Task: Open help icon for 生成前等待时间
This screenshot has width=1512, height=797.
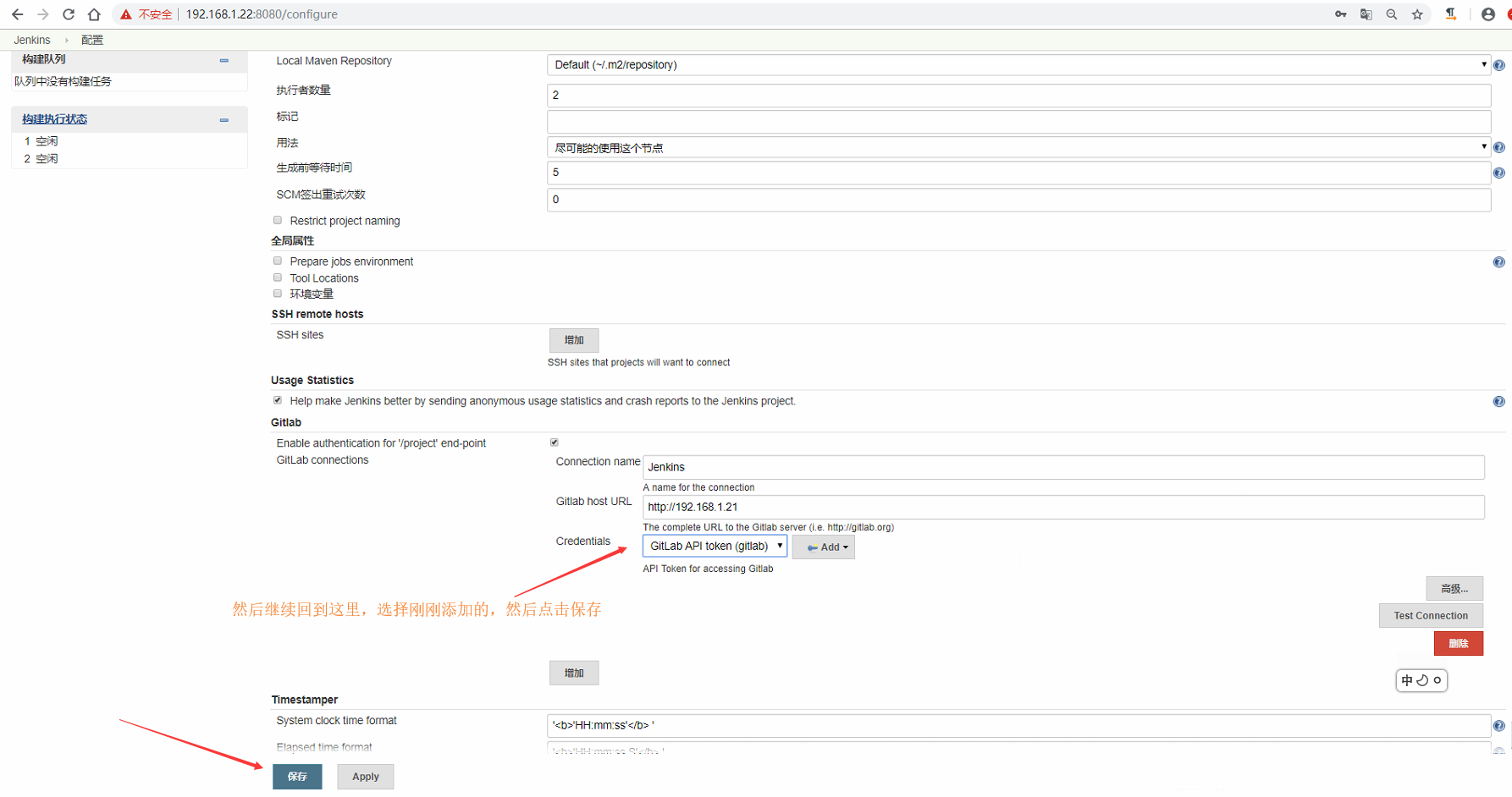Action: (x=1498, y=173)
